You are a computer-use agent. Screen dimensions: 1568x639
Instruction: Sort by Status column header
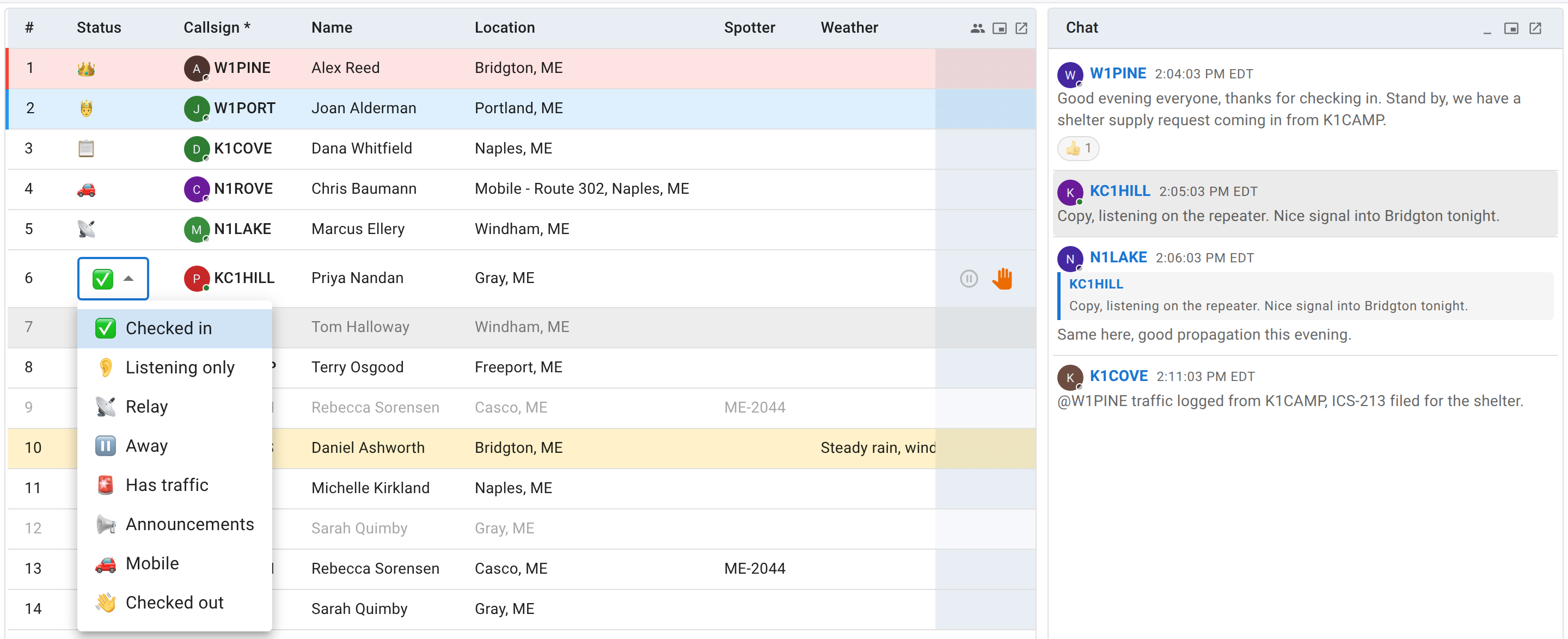[x=99, y=28]
